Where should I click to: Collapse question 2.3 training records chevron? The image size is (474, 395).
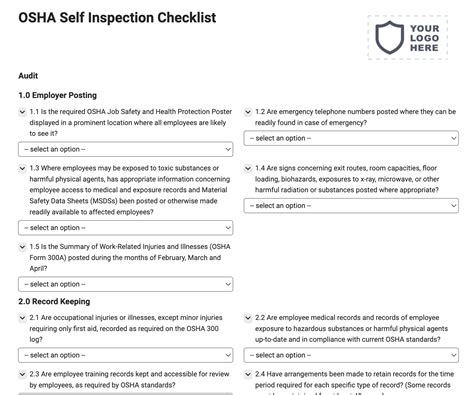tap(22, 374)
